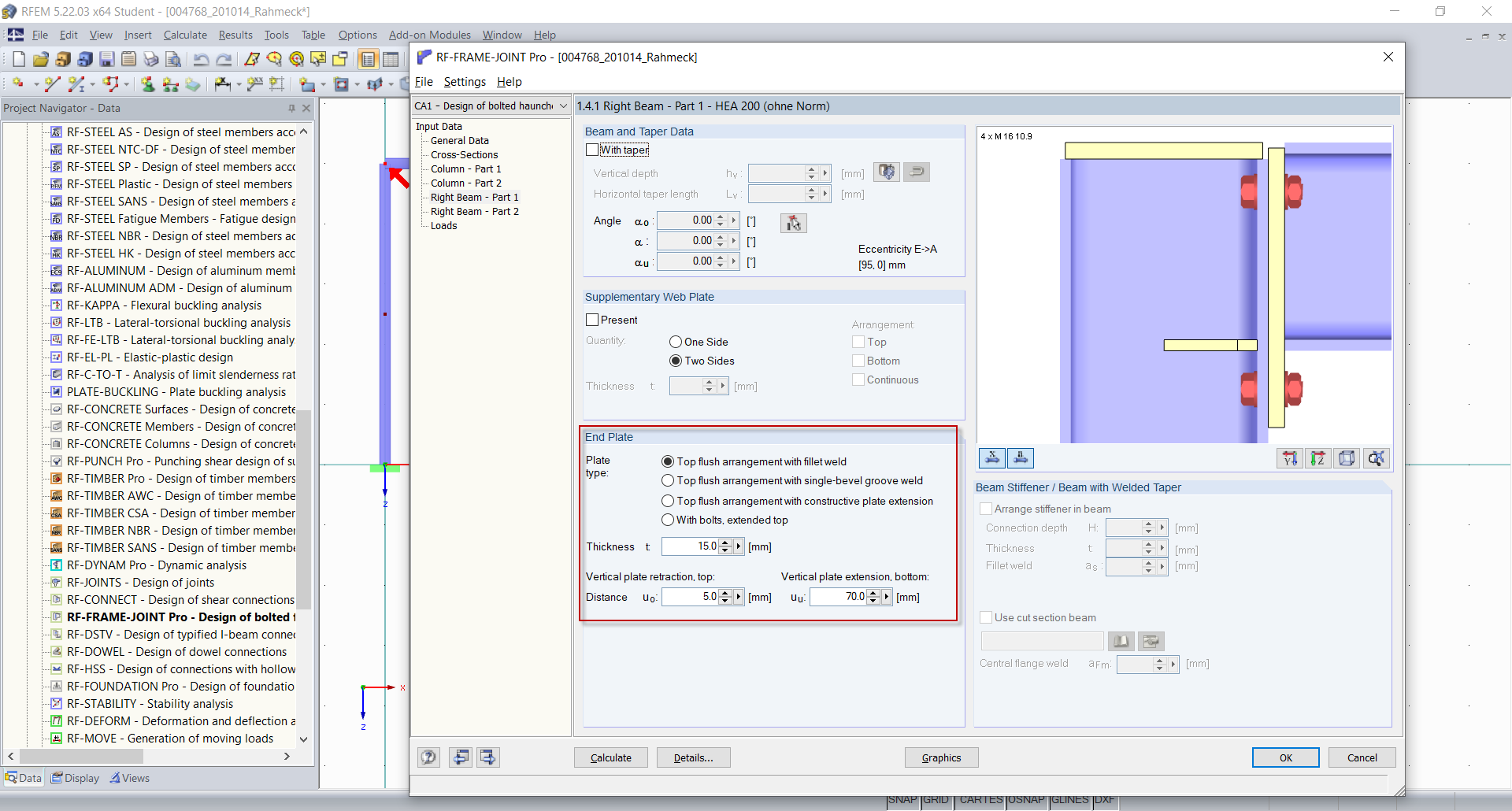Click the view in Y direction icon
This screenshot has width=1512, height=811.
[x=1290, y=457]
